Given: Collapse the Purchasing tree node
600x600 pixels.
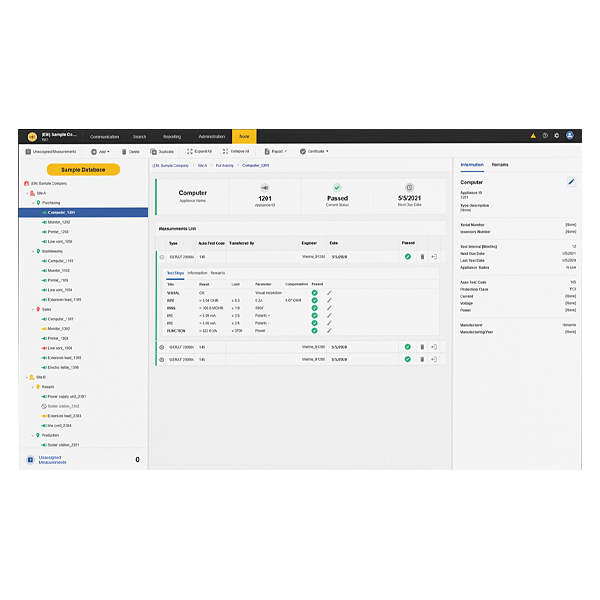Looking at the screenshot, I should pyautogui.click(x=33, y=203).
